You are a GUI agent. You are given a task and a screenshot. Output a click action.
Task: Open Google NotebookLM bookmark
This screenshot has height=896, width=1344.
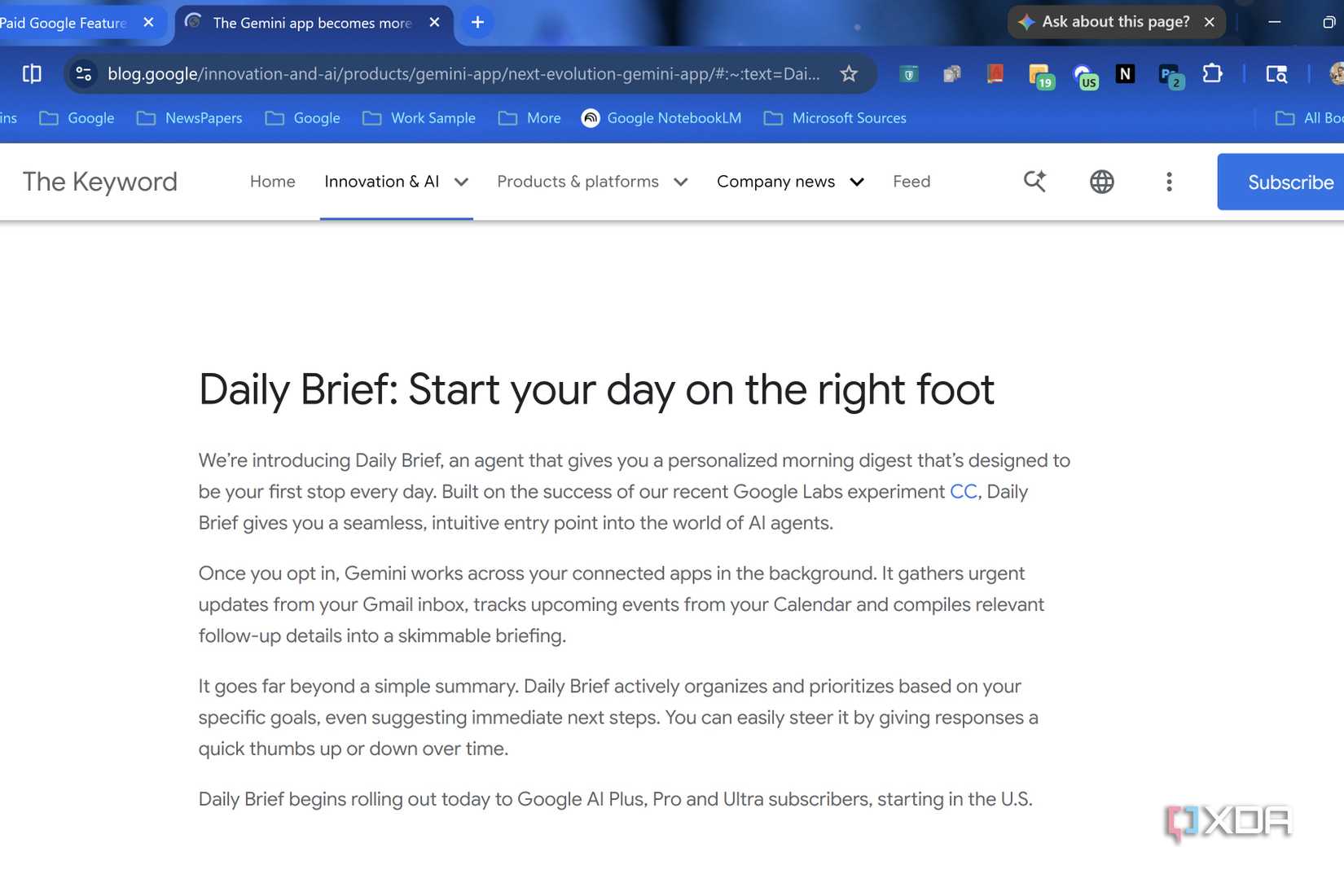click(x=661, y=118)
